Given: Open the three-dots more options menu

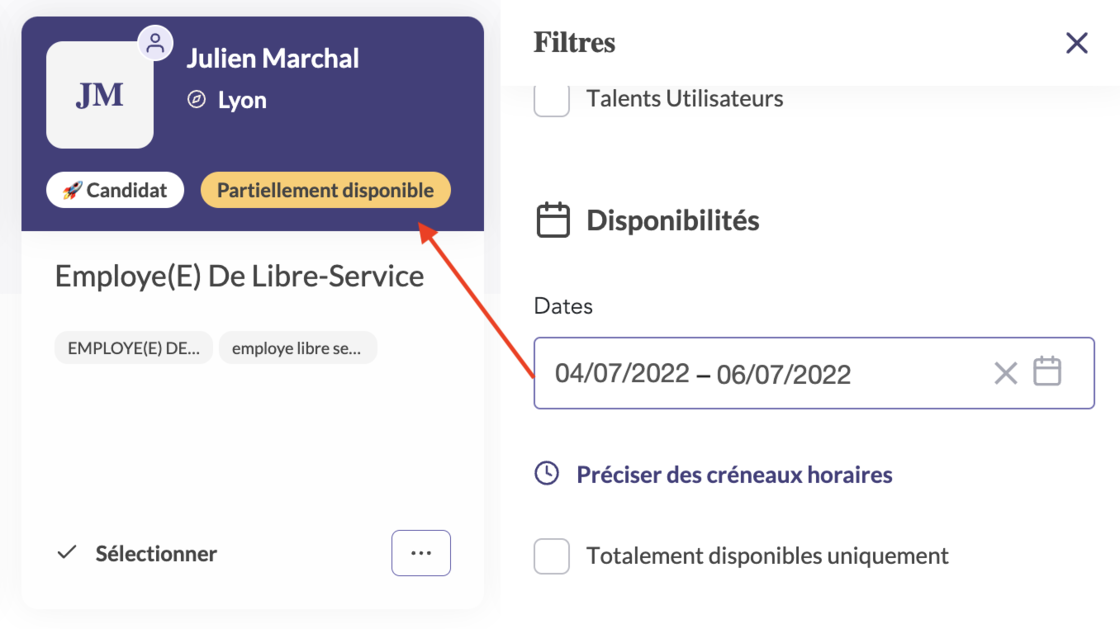Looking at the screenshot, I should [421, 553].
